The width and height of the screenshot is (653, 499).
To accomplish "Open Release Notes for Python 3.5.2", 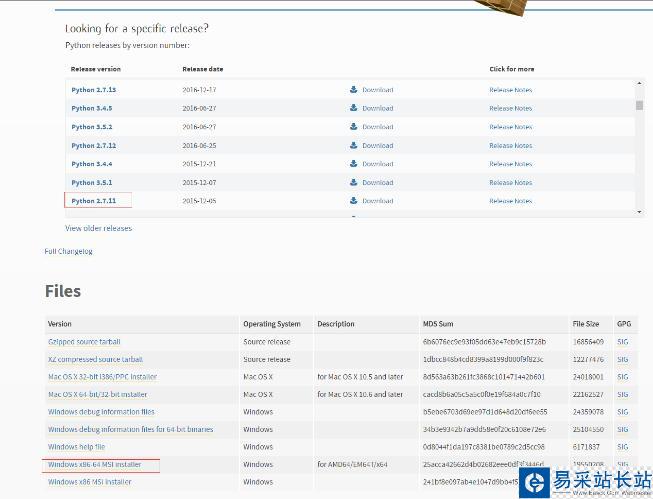I will (x=511, y=127).
